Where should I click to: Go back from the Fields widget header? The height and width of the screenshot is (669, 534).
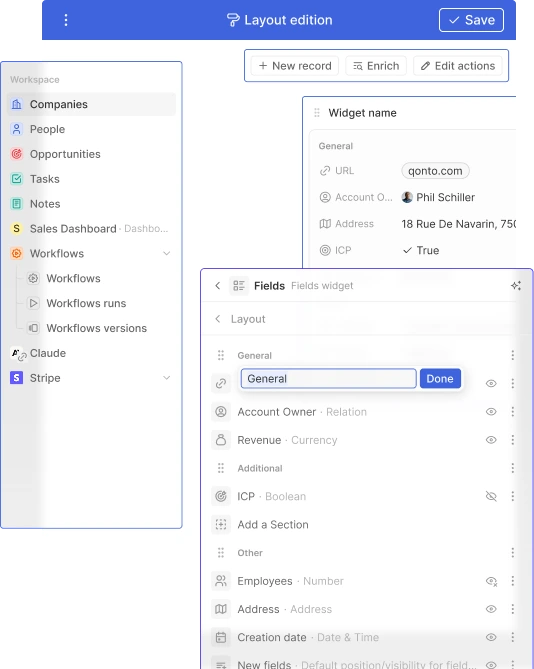pos(218,285)
